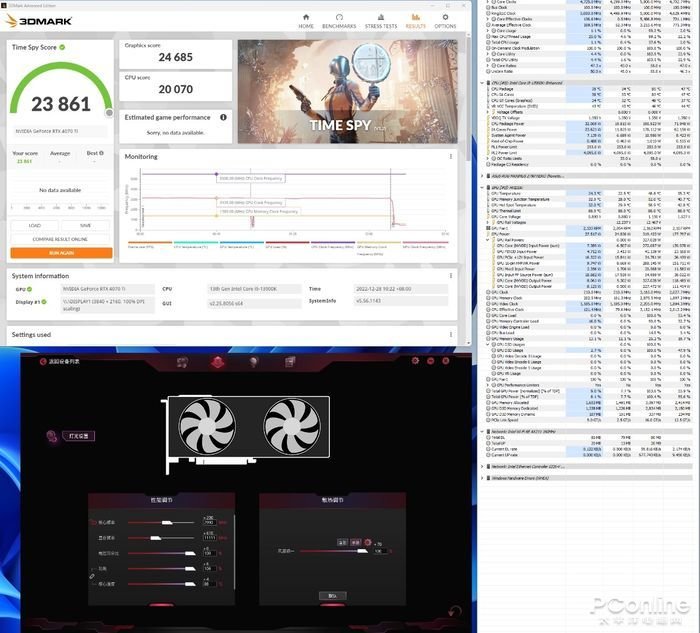Click the info icon beside Estimated game performance
Viewport: 700px width, 633px height.
(223, 117)
